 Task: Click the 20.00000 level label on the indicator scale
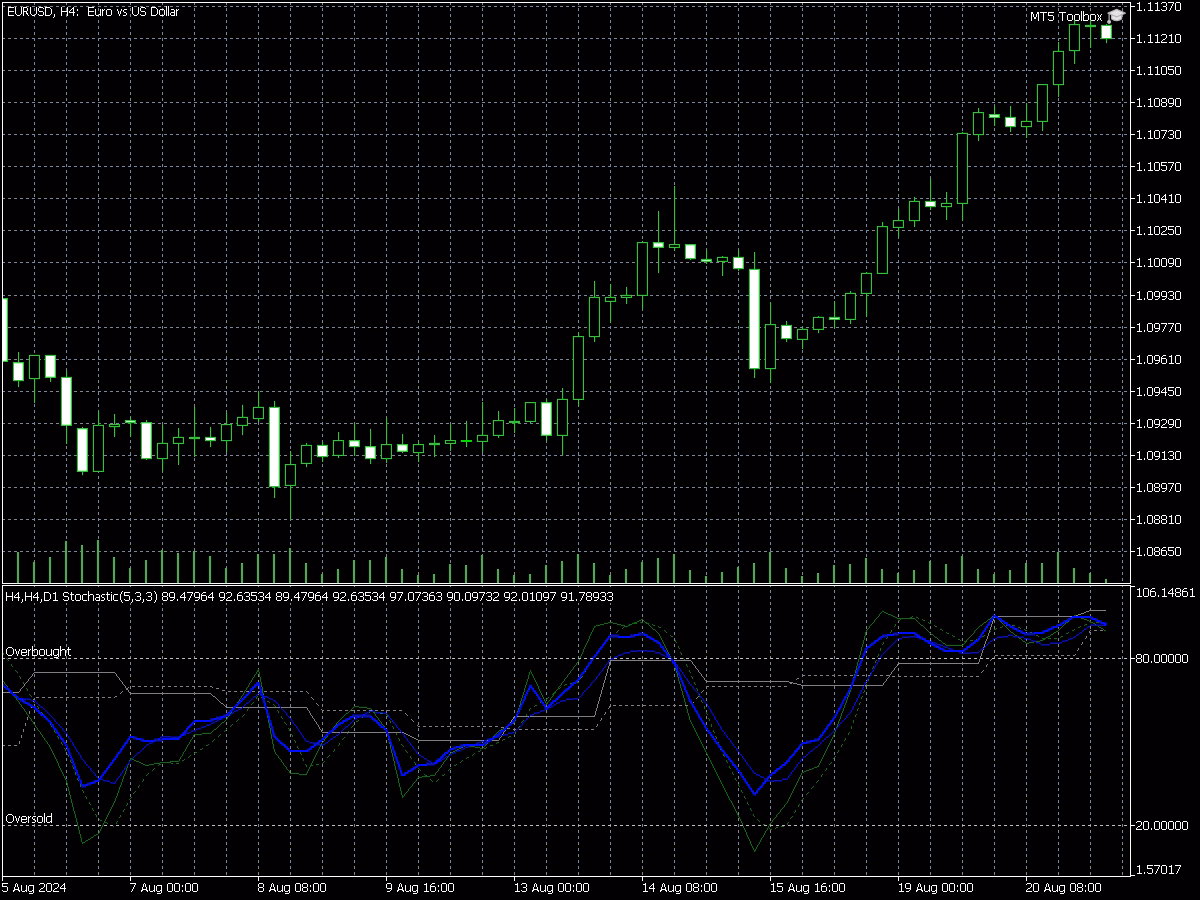[x=1162, y=825]
